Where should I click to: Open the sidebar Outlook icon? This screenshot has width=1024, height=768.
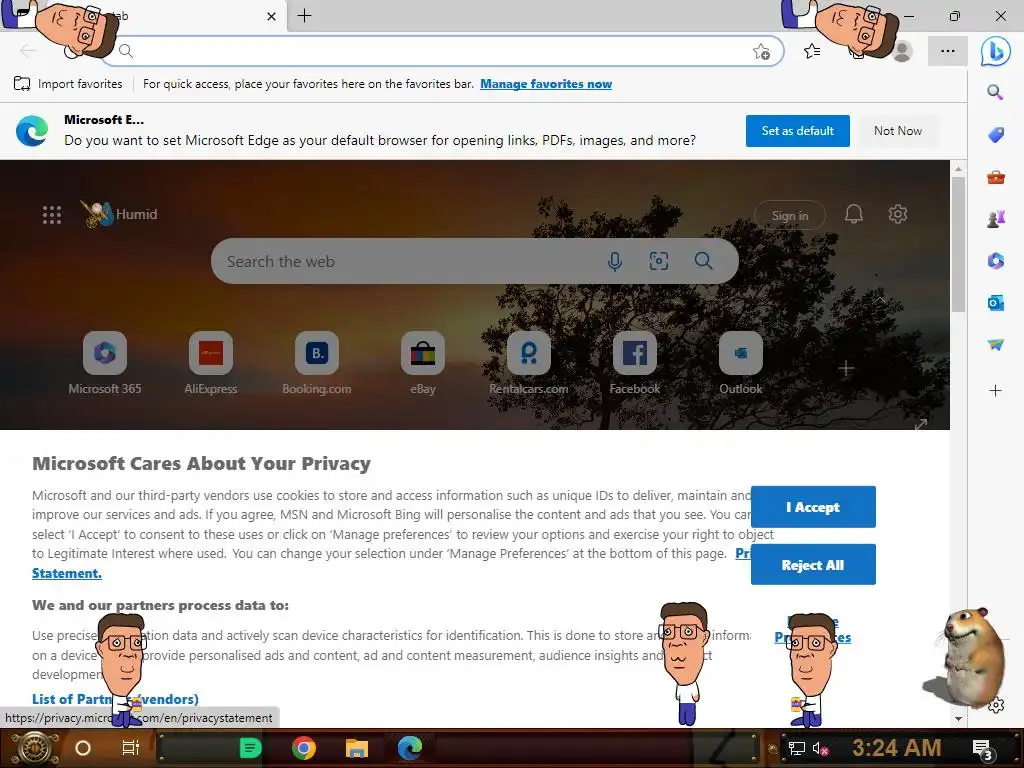pos(995,303)
